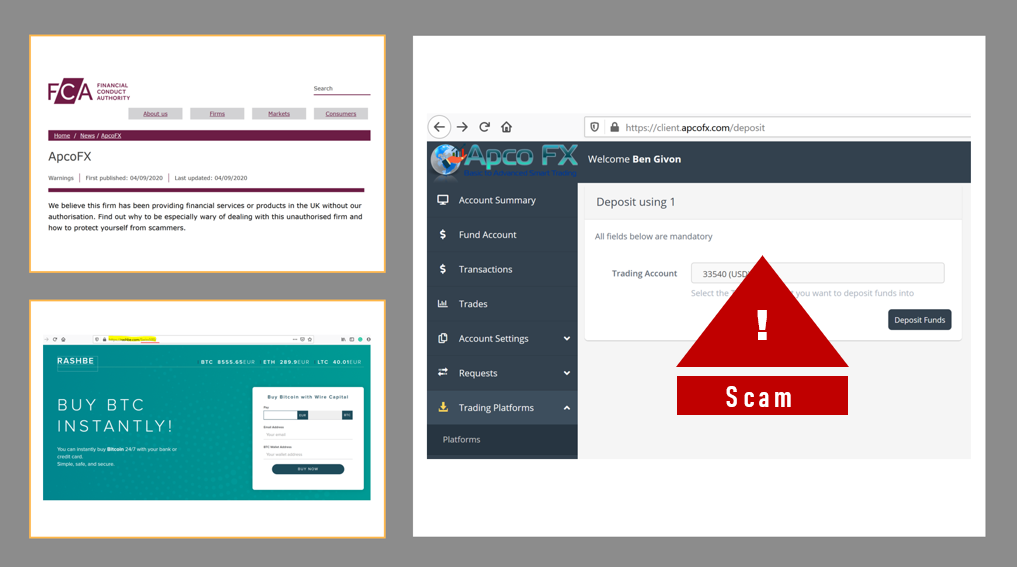Screen dimensions: 1017x567
Task: Click the home icon in Rashbe browser
Action: [63, 339]
